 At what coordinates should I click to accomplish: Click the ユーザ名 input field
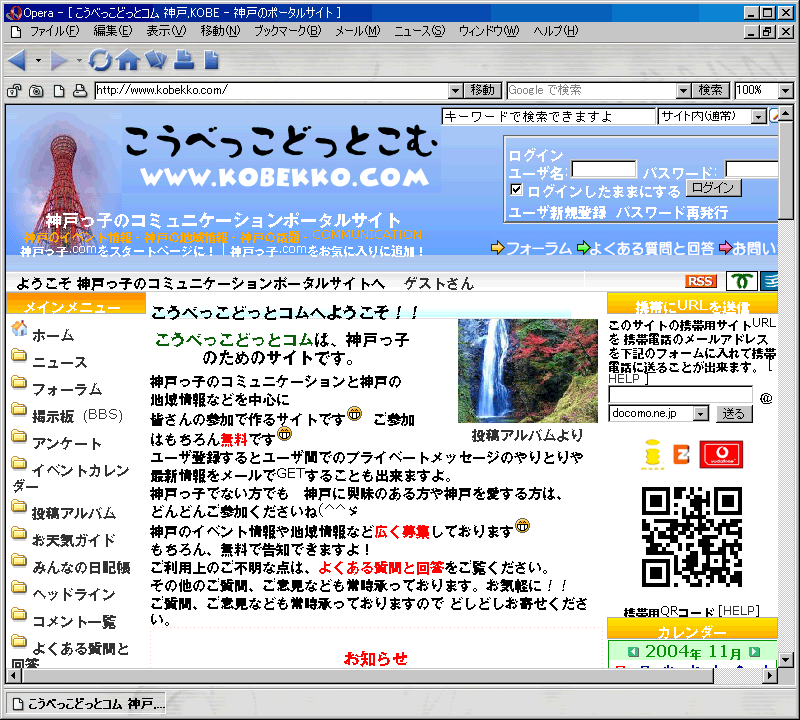click(x=604, y=169)
